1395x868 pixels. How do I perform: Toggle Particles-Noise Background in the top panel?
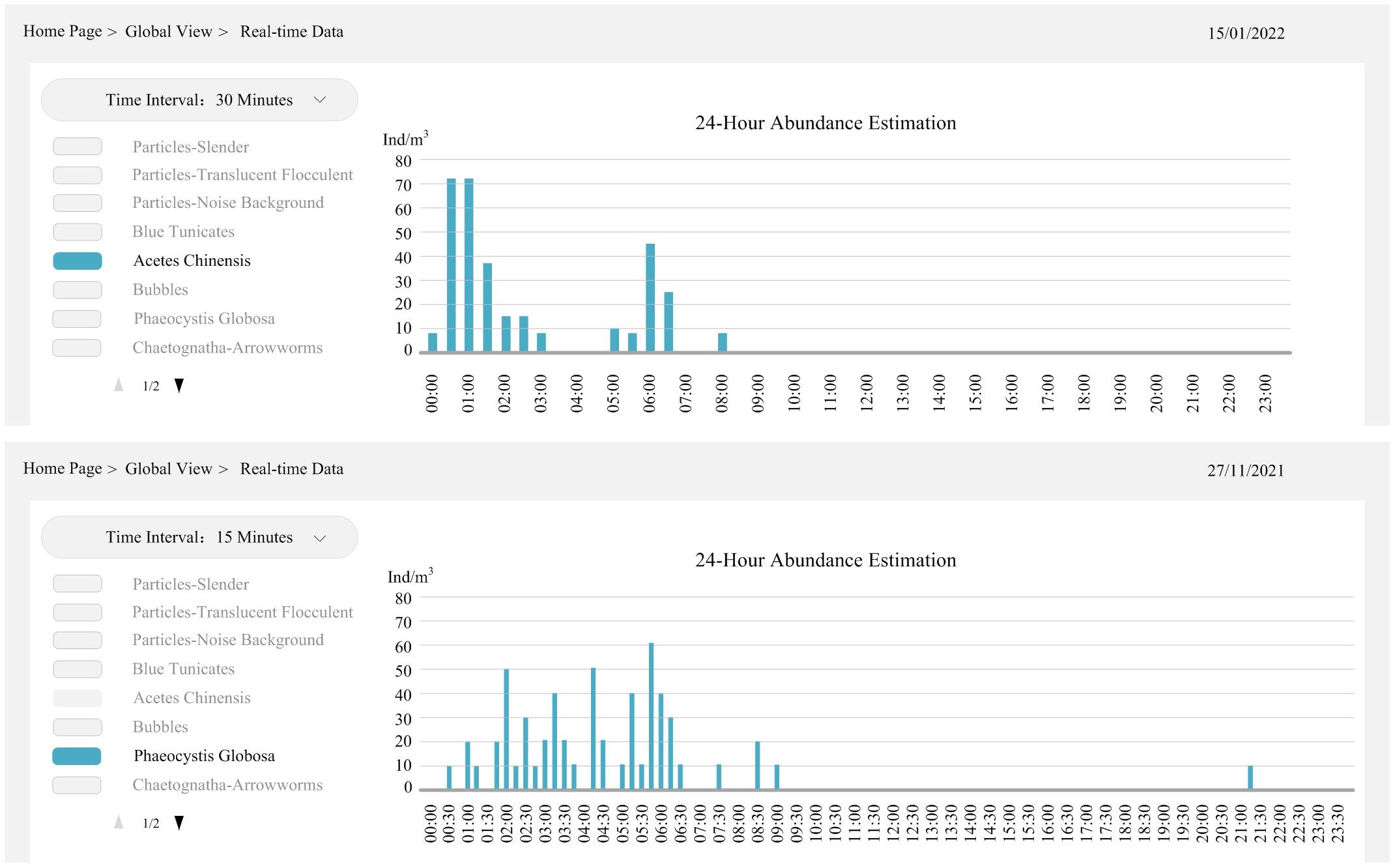78,203
